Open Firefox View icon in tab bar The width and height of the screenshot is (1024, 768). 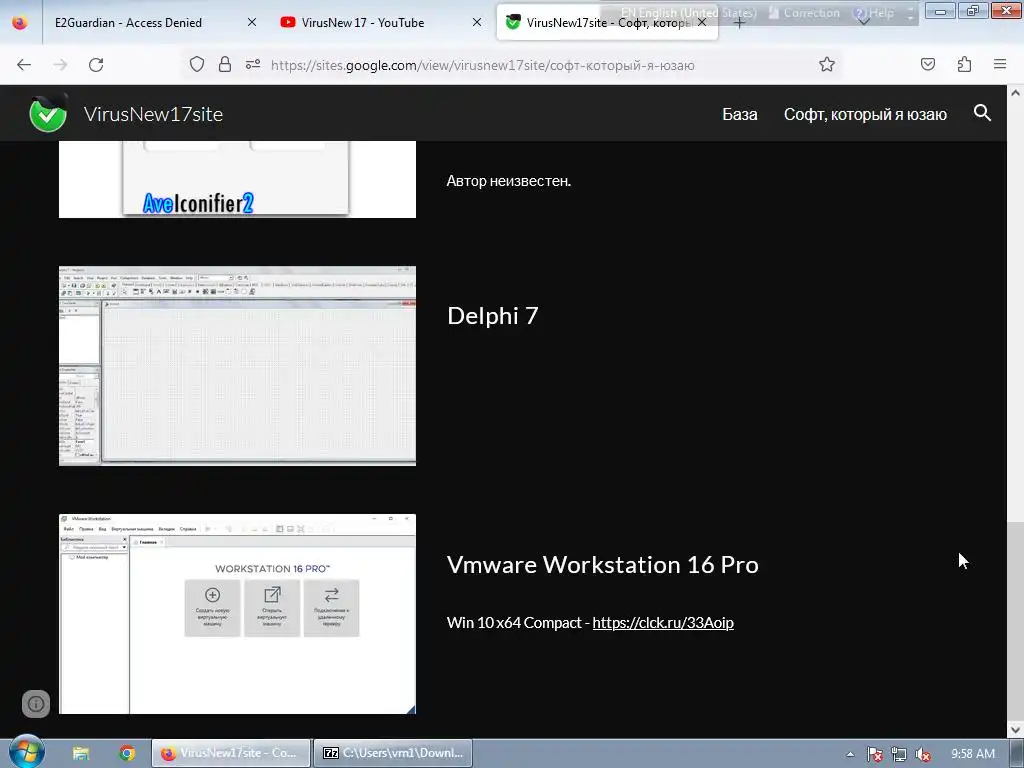pyautogui.click(x=20, y=22)
